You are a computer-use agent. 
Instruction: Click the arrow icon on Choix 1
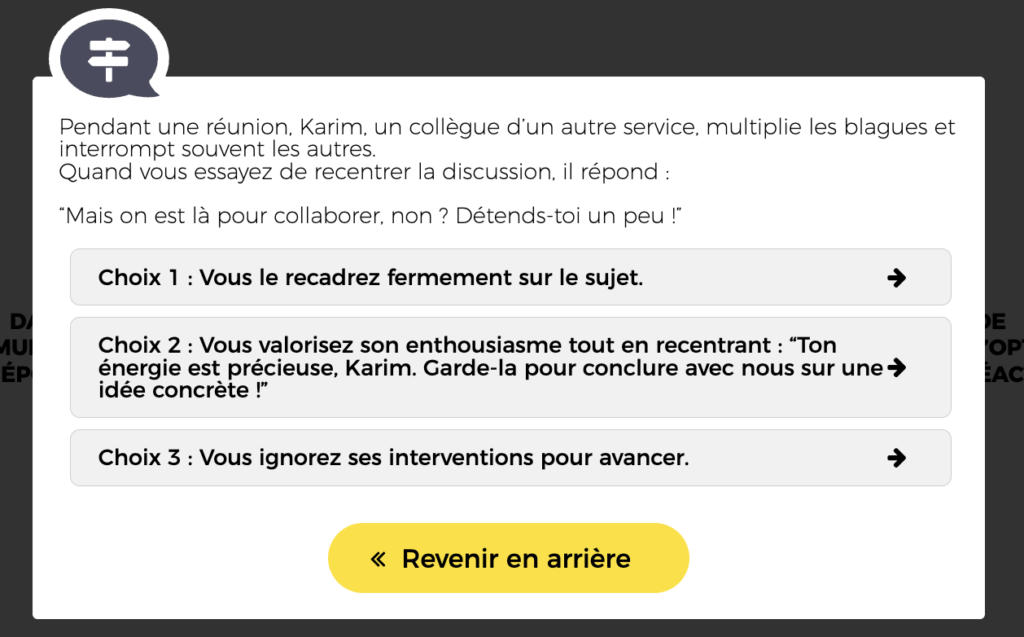tap(897, 278)
